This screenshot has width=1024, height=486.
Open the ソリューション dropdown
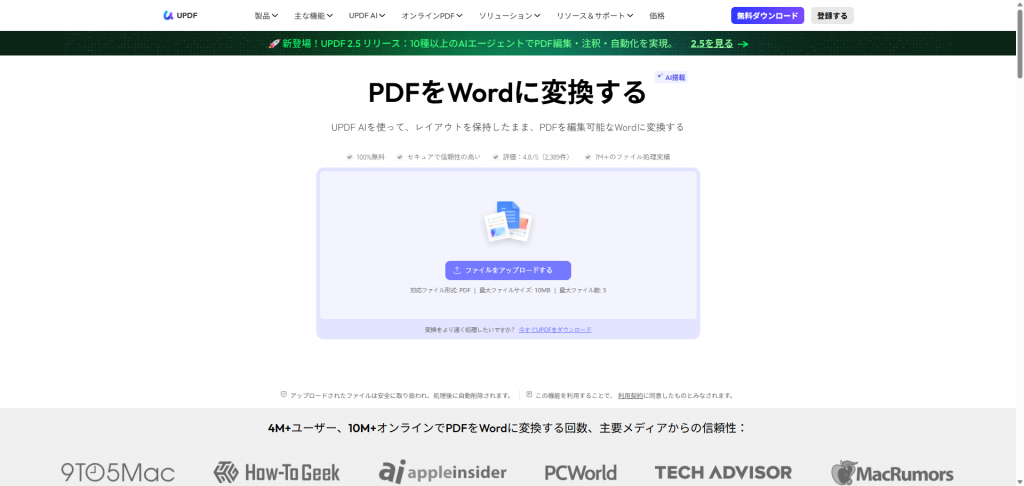[x=509, y=16]
